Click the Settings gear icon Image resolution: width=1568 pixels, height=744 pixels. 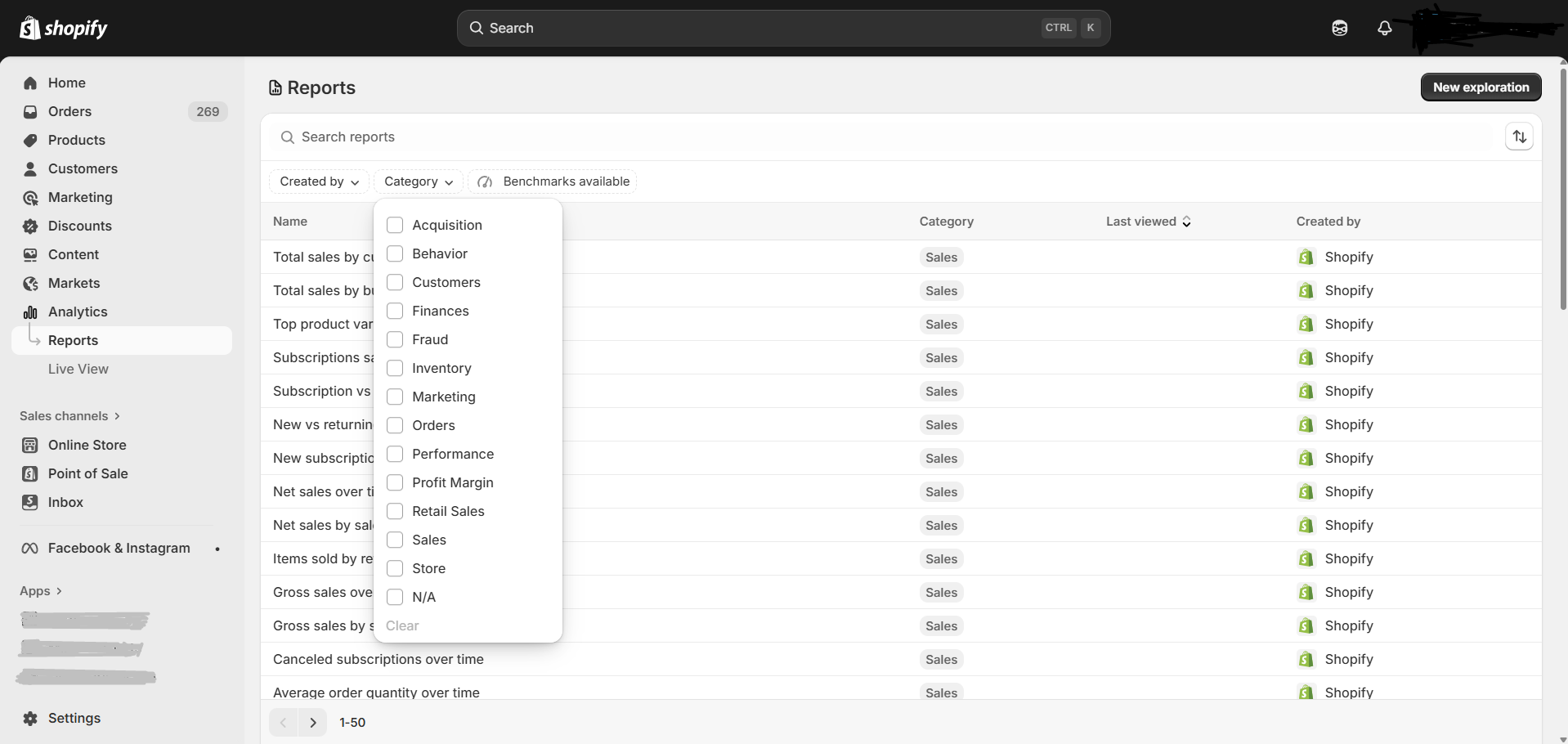(30, 718)
